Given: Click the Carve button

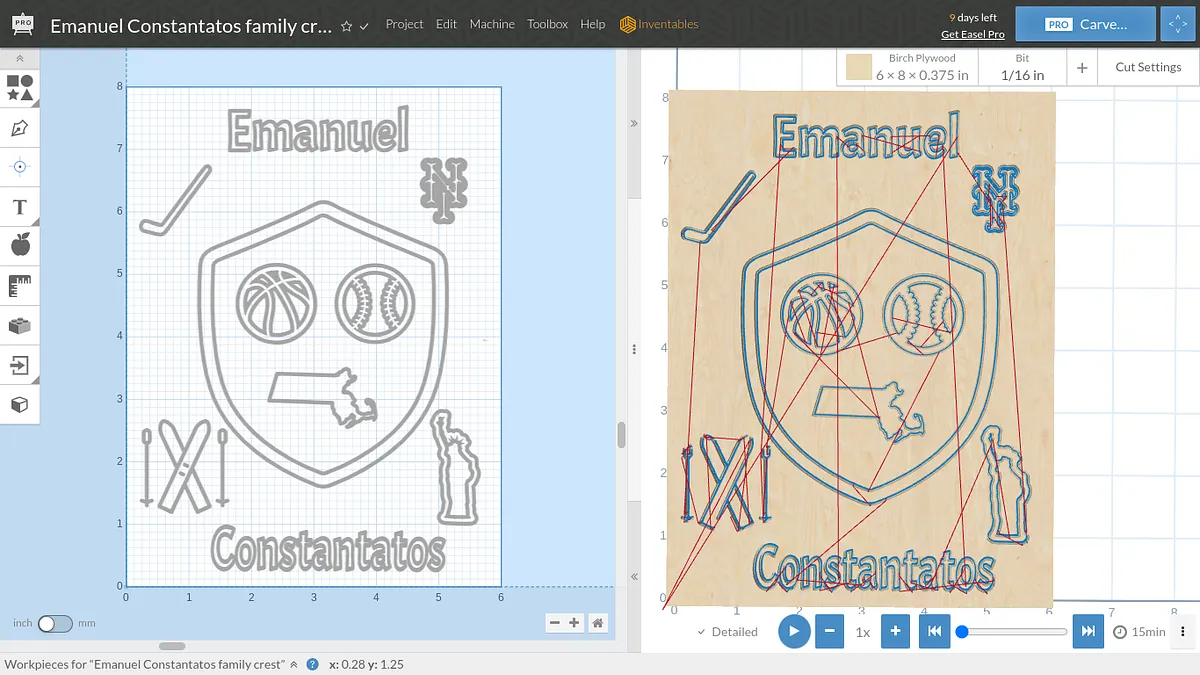Looking at the screenshot, I should click(x=1085, y=24).
